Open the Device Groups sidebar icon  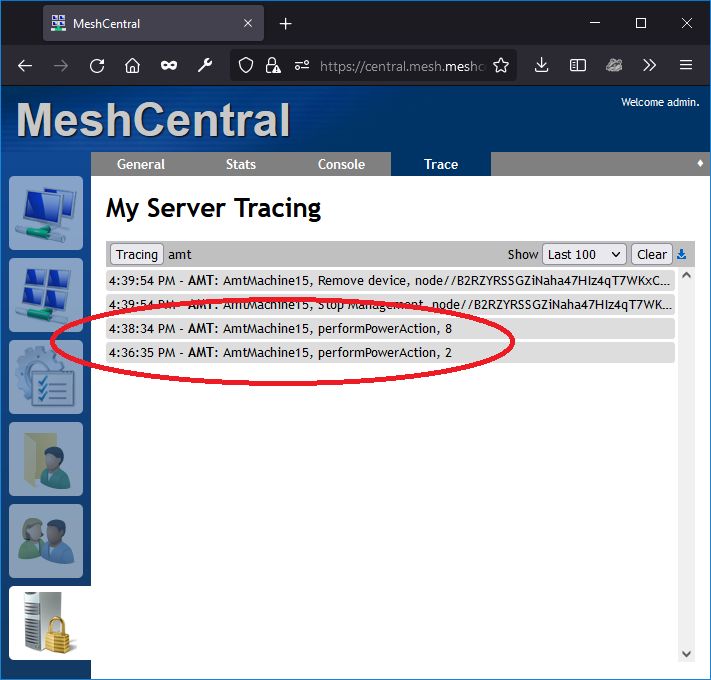click(x=46, y=295)
